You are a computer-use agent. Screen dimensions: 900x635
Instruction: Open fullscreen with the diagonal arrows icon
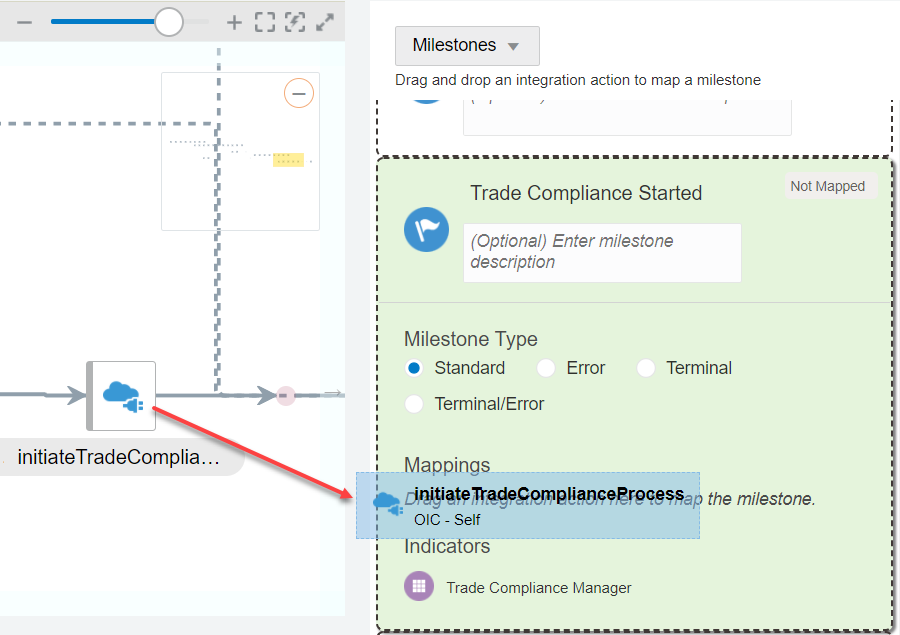pos(325,20)
